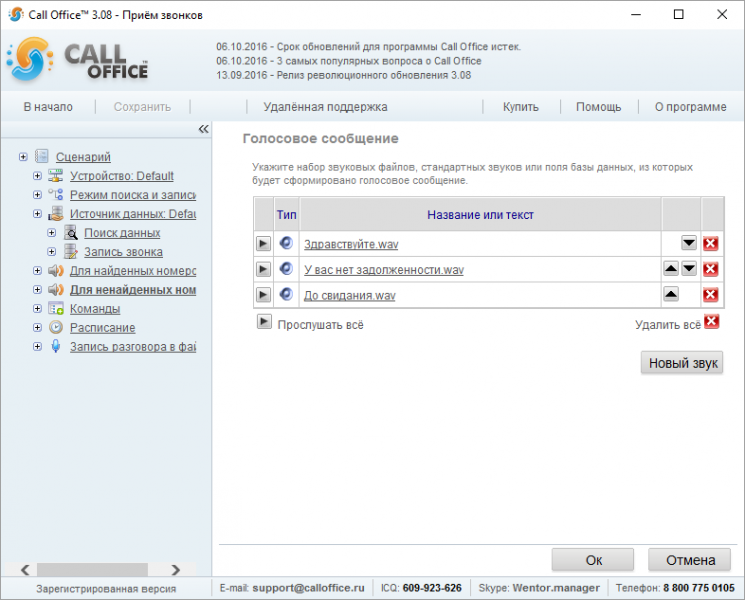The width and height of the screenshot is (745, 600).
Task: Click speaker icon for Для ненайденных номеров
Action: (x=56, y=289)
